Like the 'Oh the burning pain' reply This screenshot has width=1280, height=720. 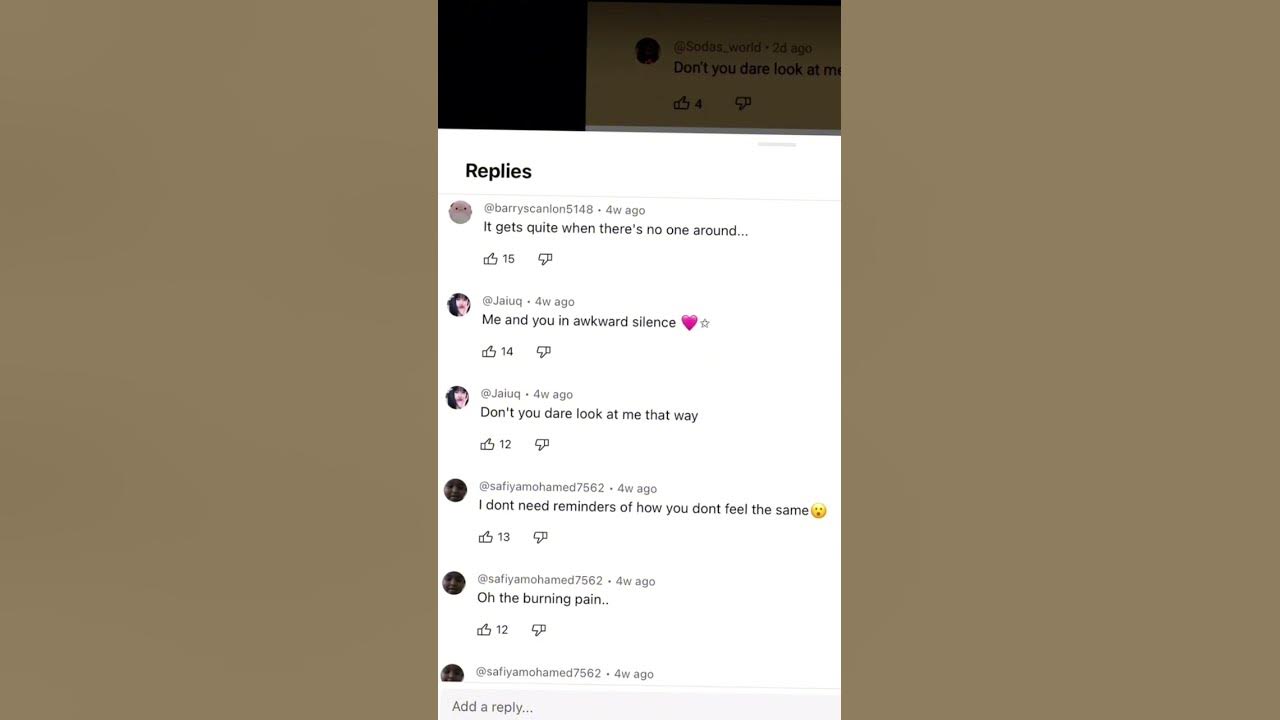[484, 630]
